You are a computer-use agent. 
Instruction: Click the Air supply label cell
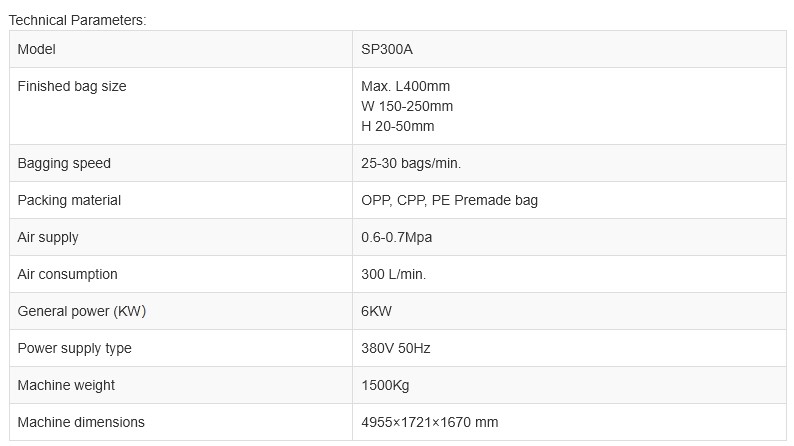[48, 237]
